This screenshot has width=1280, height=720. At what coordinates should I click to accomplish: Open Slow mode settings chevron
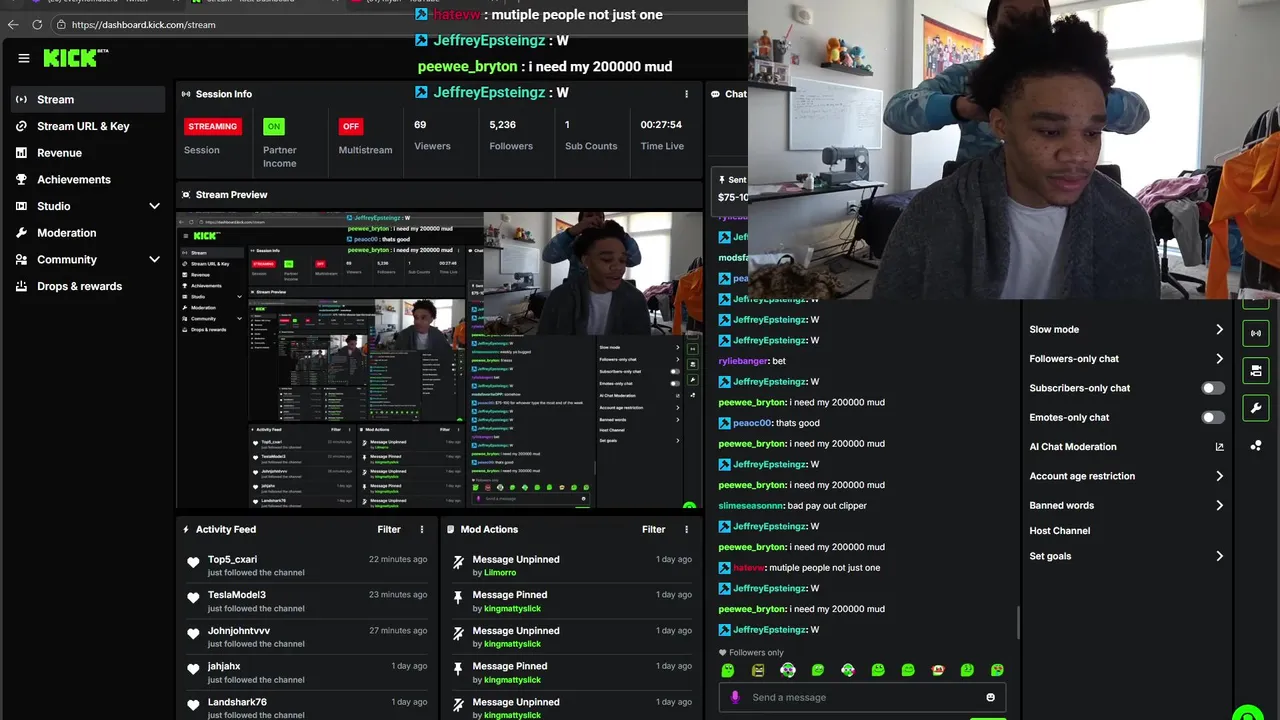[1219, 329]
